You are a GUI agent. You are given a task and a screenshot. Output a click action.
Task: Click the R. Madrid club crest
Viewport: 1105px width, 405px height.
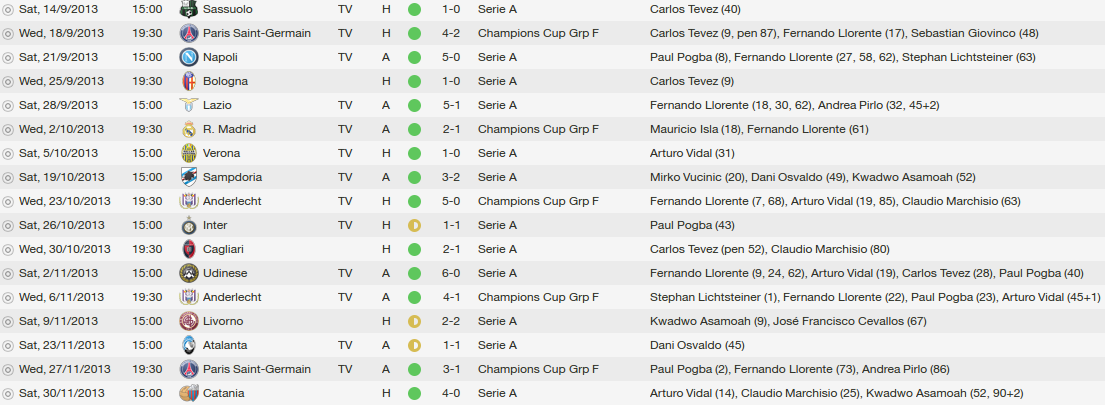188,129
